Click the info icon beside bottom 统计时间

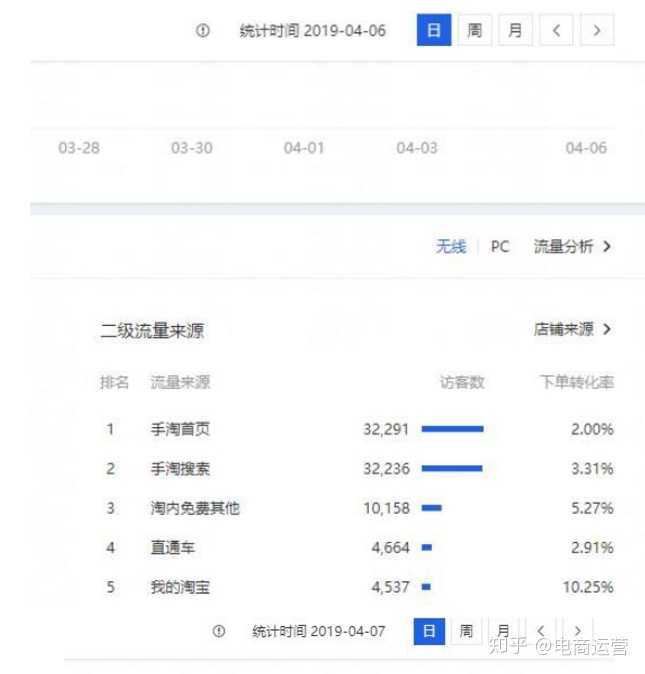(x=219, y=631)
